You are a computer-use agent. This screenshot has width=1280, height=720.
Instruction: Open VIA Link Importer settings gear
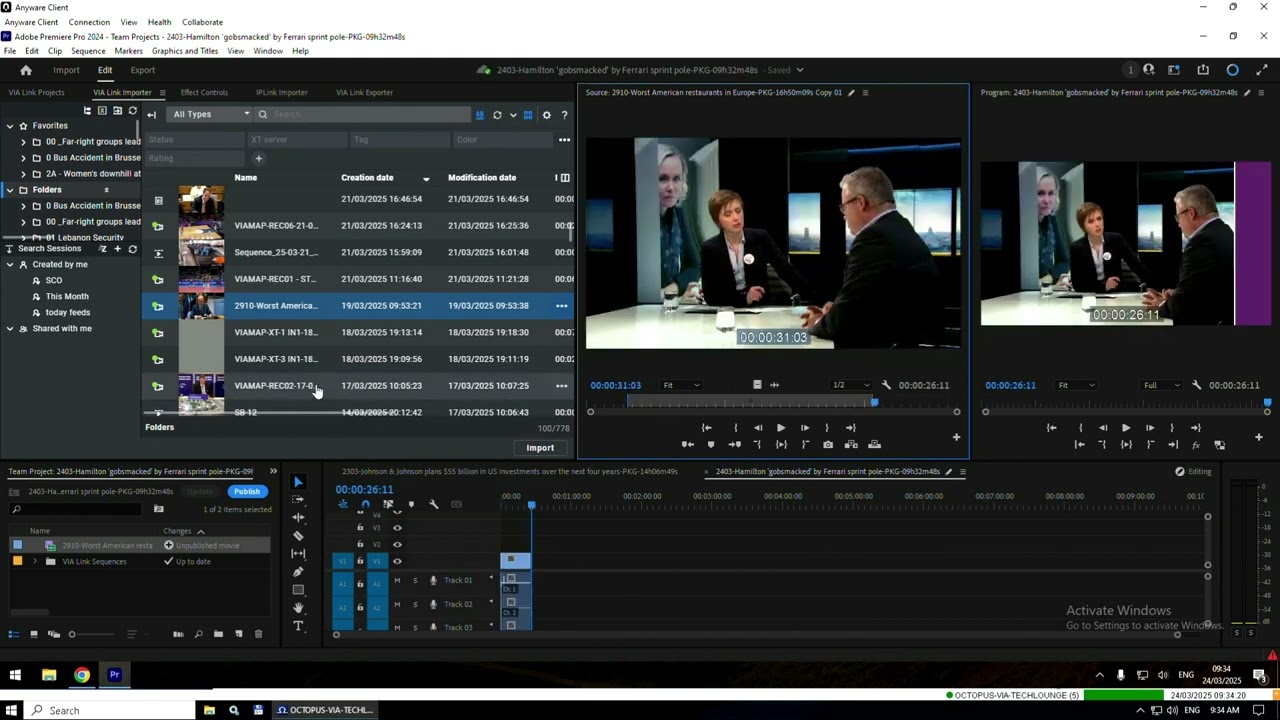(x=546, y=115)
